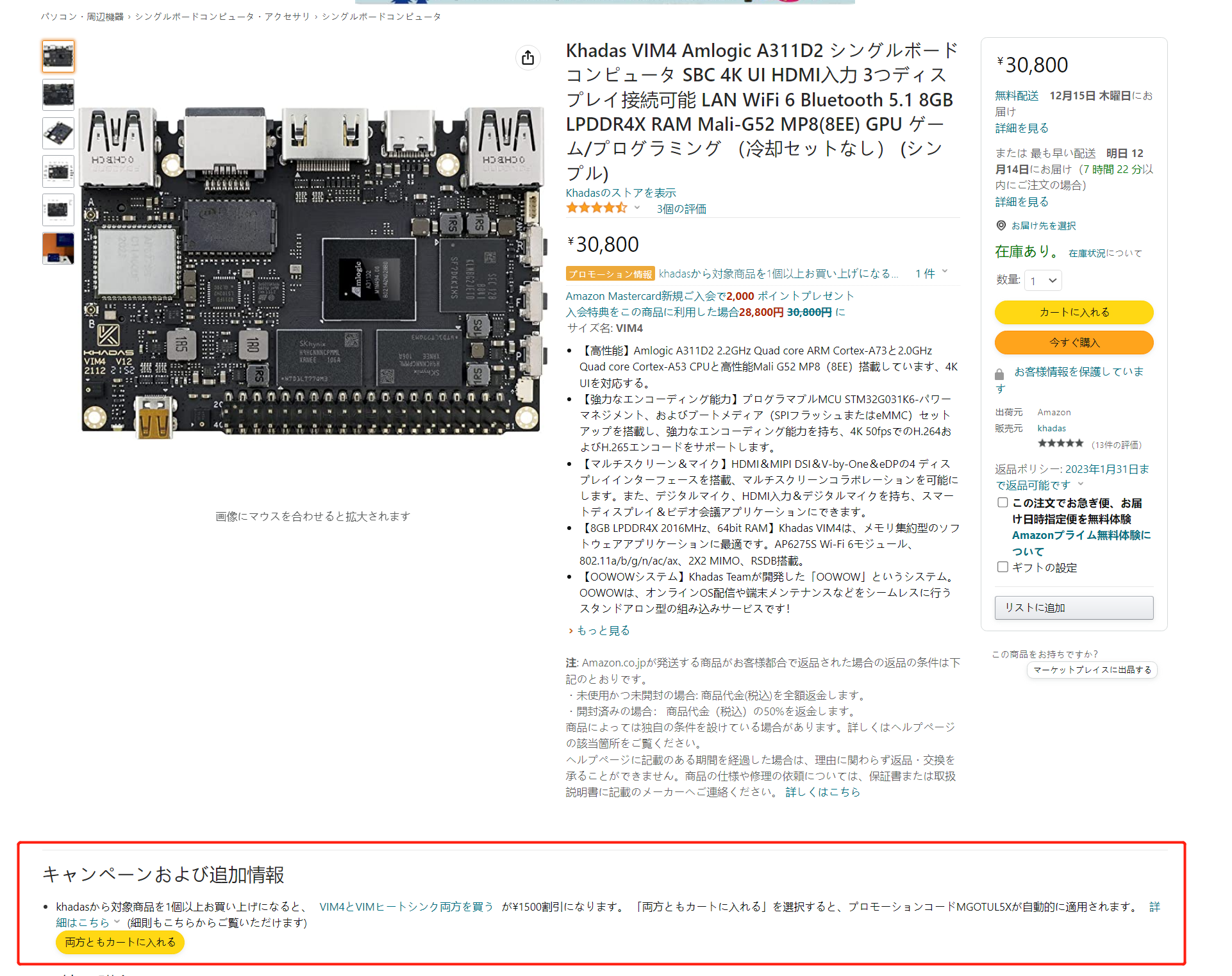Click the 今すぐ購入 button
Screen dimensions: 1232x976
pyautogui.click(x=1074, y=342)
